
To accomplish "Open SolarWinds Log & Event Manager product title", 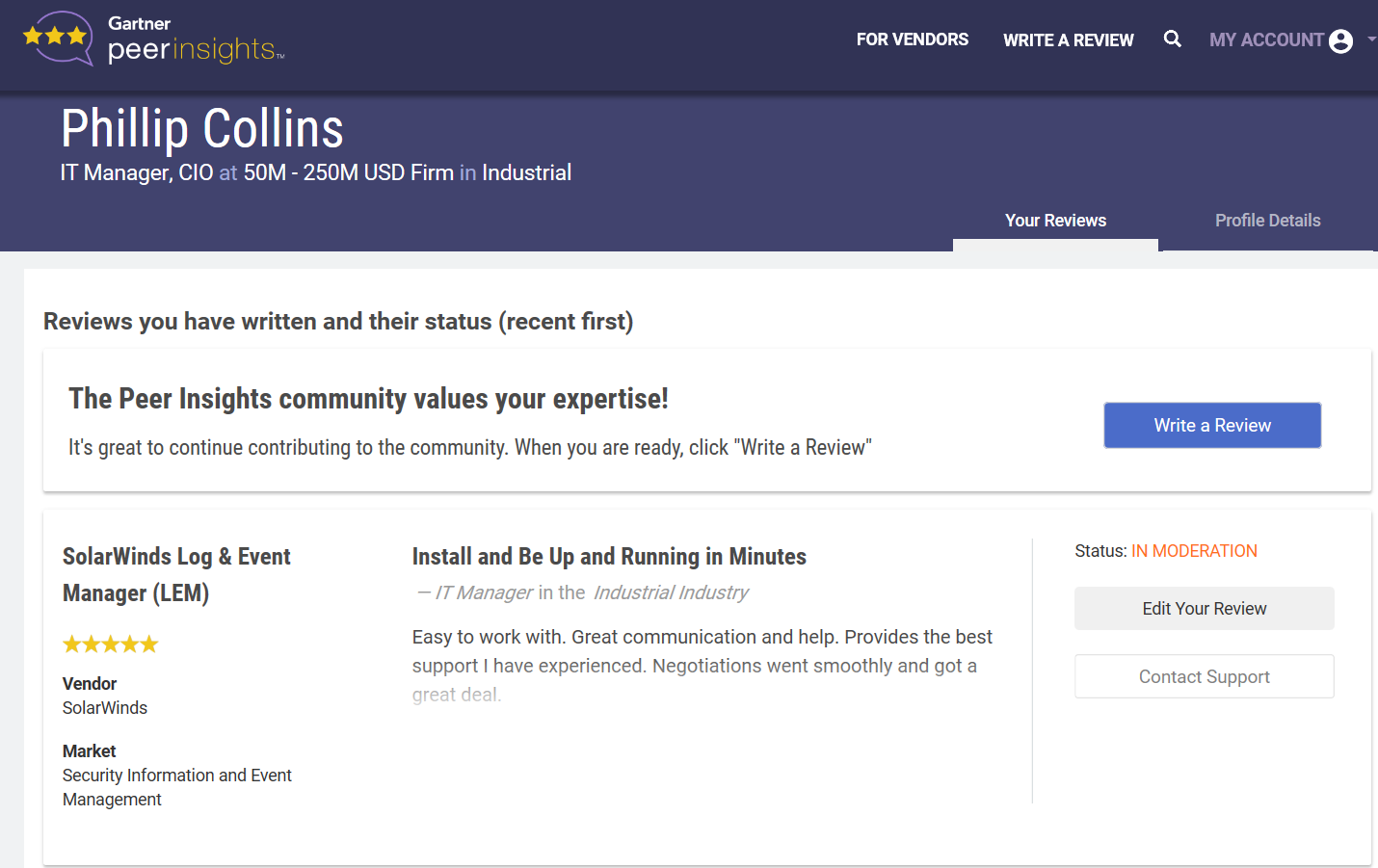I will pos(176,574).
